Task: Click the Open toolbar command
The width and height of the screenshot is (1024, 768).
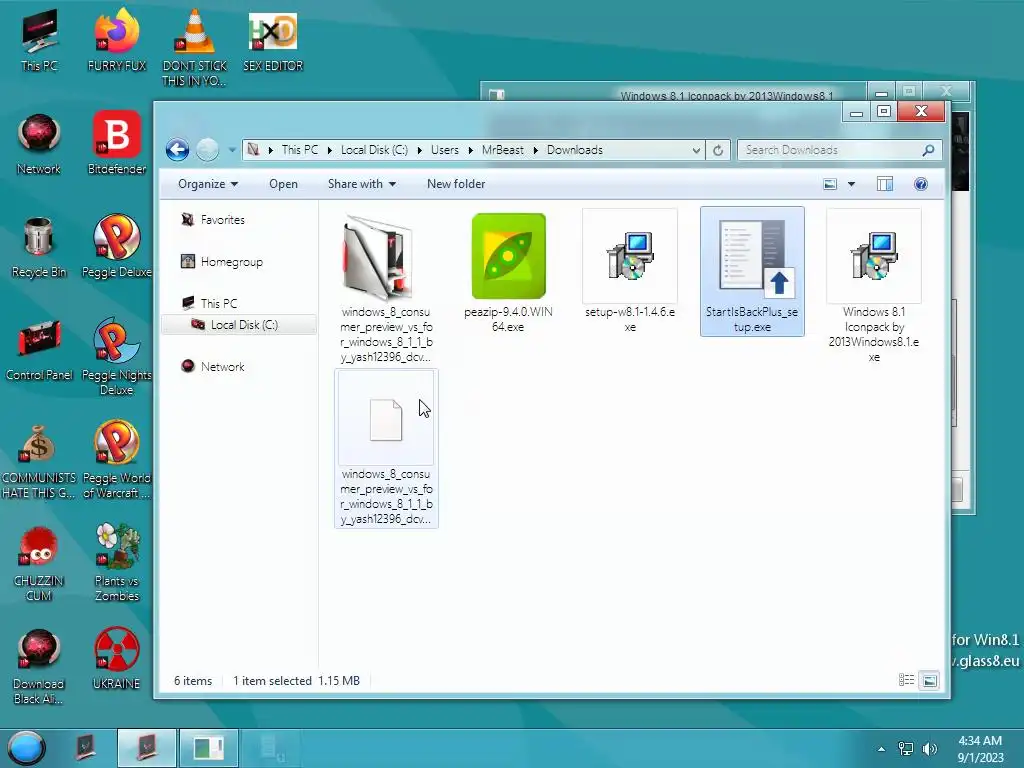Action: point(283,184)
